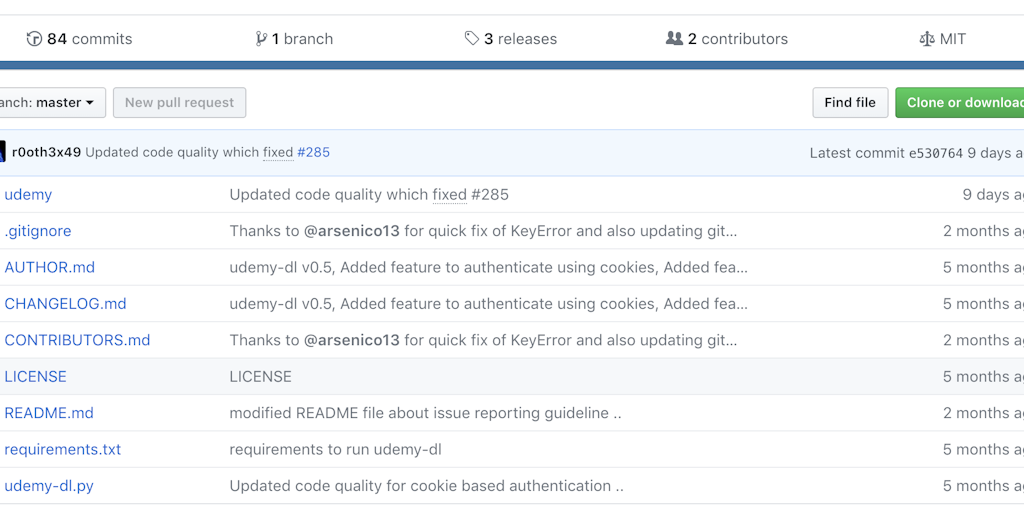View the 2 contributors list
Image resolution: width=1024 pixels, height=512 pixels.
click(727, 39)
